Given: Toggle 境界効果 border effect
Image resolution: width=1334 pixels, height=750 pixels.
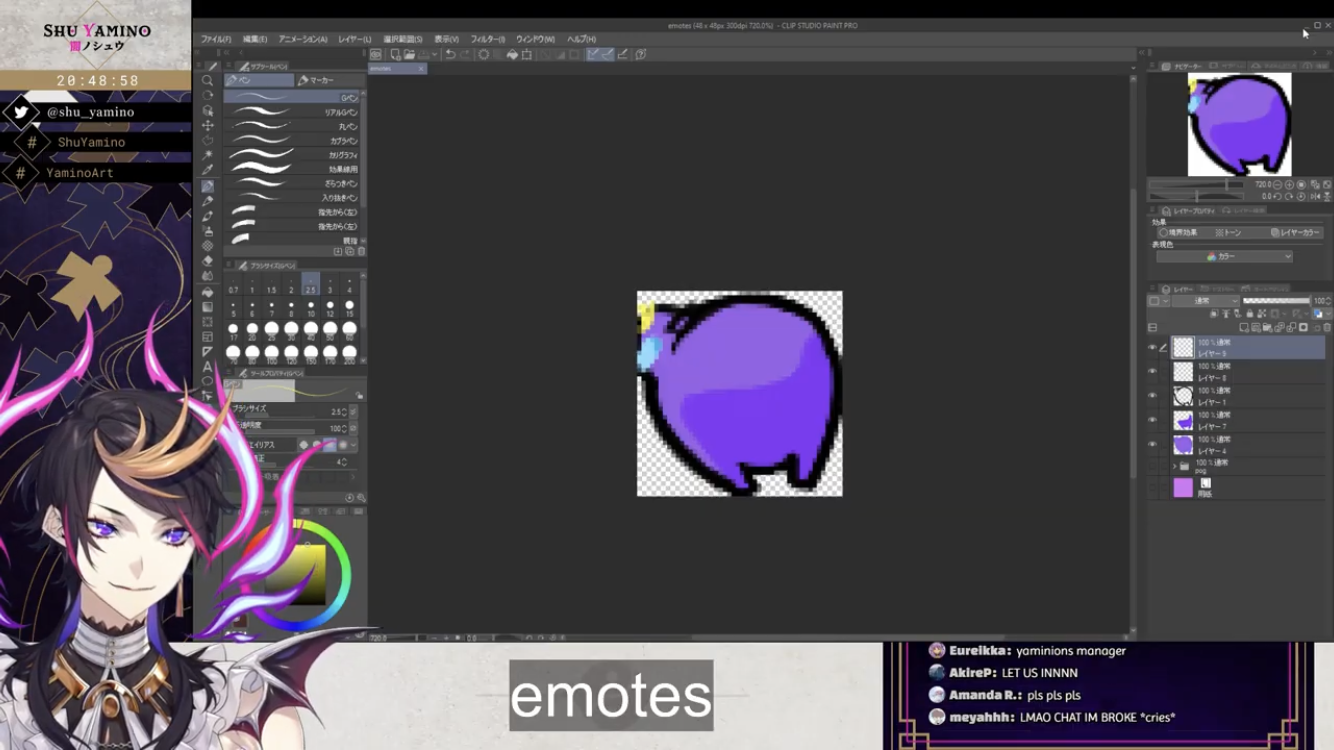Looking at the screenshot, I should 1178,233.
